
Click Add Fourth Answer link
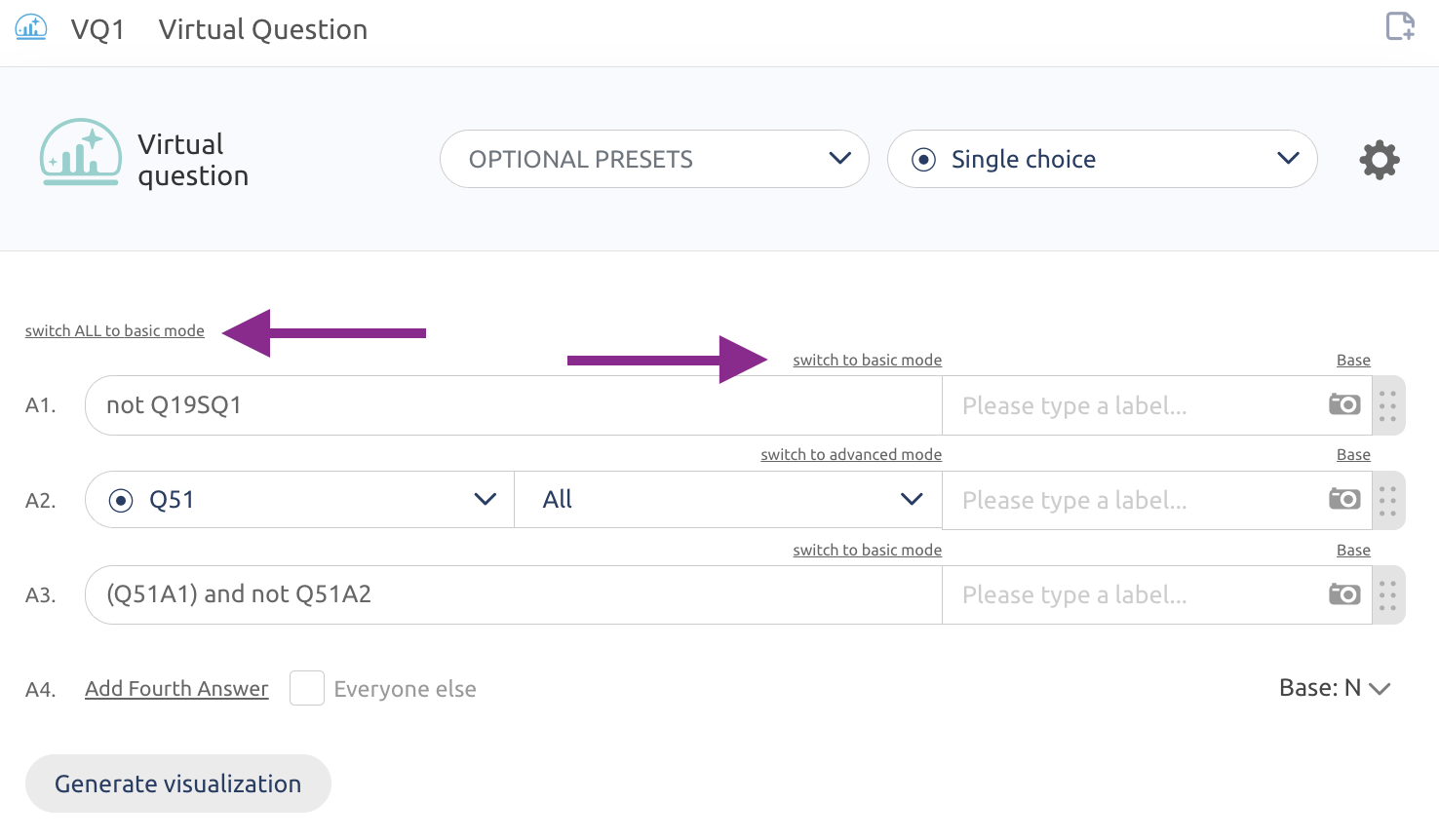coord(176,689)
